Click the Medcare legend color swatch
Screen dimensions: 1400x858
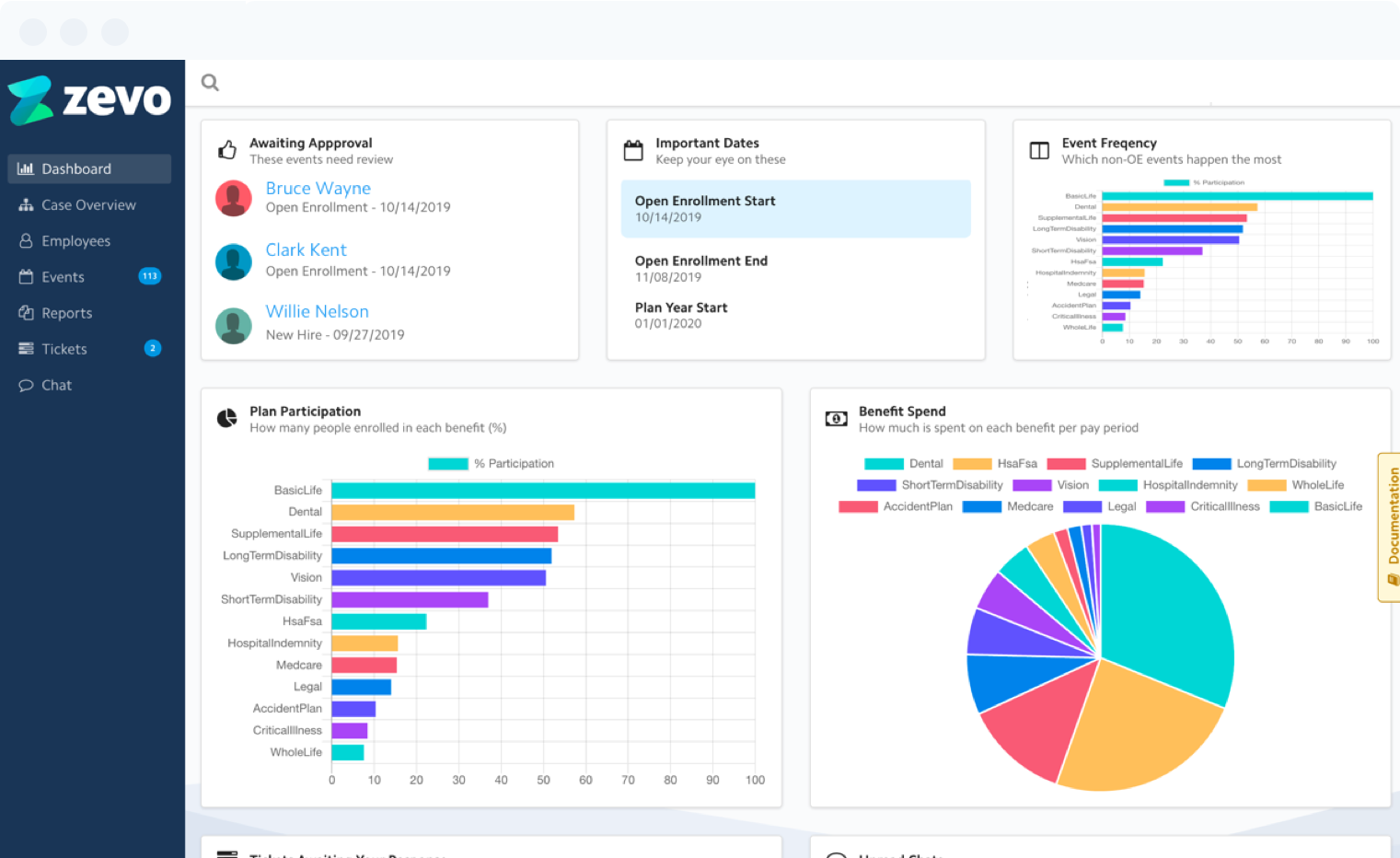981,506
